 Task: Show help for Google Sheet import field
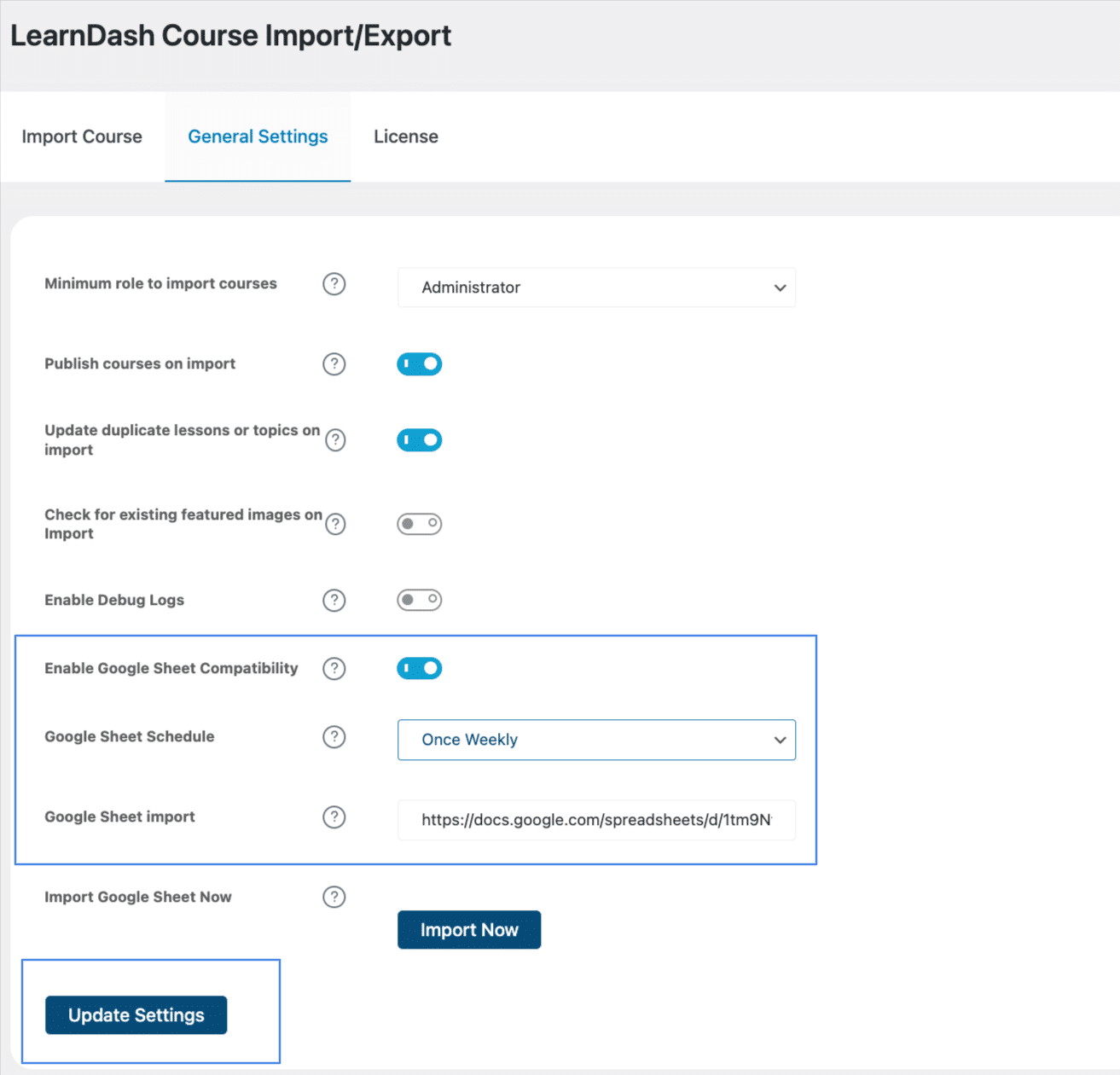click(x=334, y=817)
